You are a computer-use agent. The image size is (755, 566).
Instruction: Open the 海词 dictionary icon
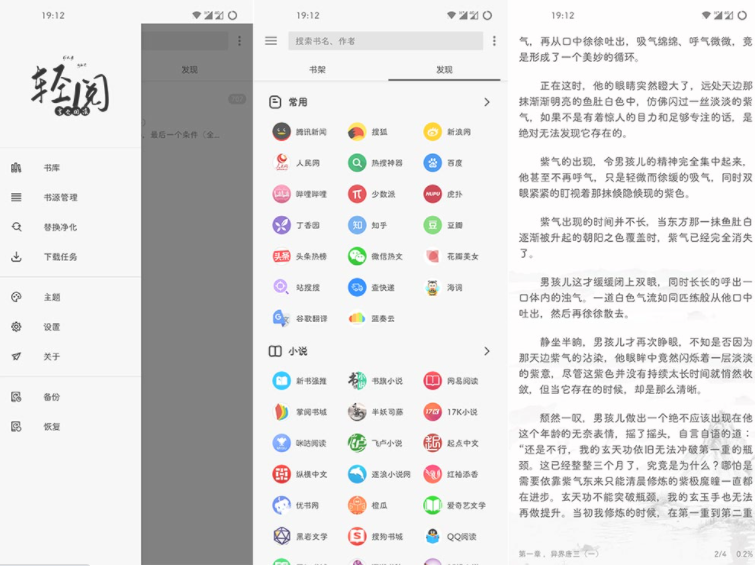click(x=432, y=288)
